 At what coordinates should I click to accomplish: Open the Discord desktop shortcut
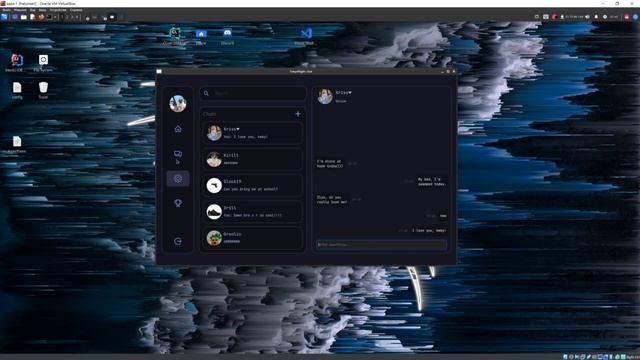tap(227, 36)
